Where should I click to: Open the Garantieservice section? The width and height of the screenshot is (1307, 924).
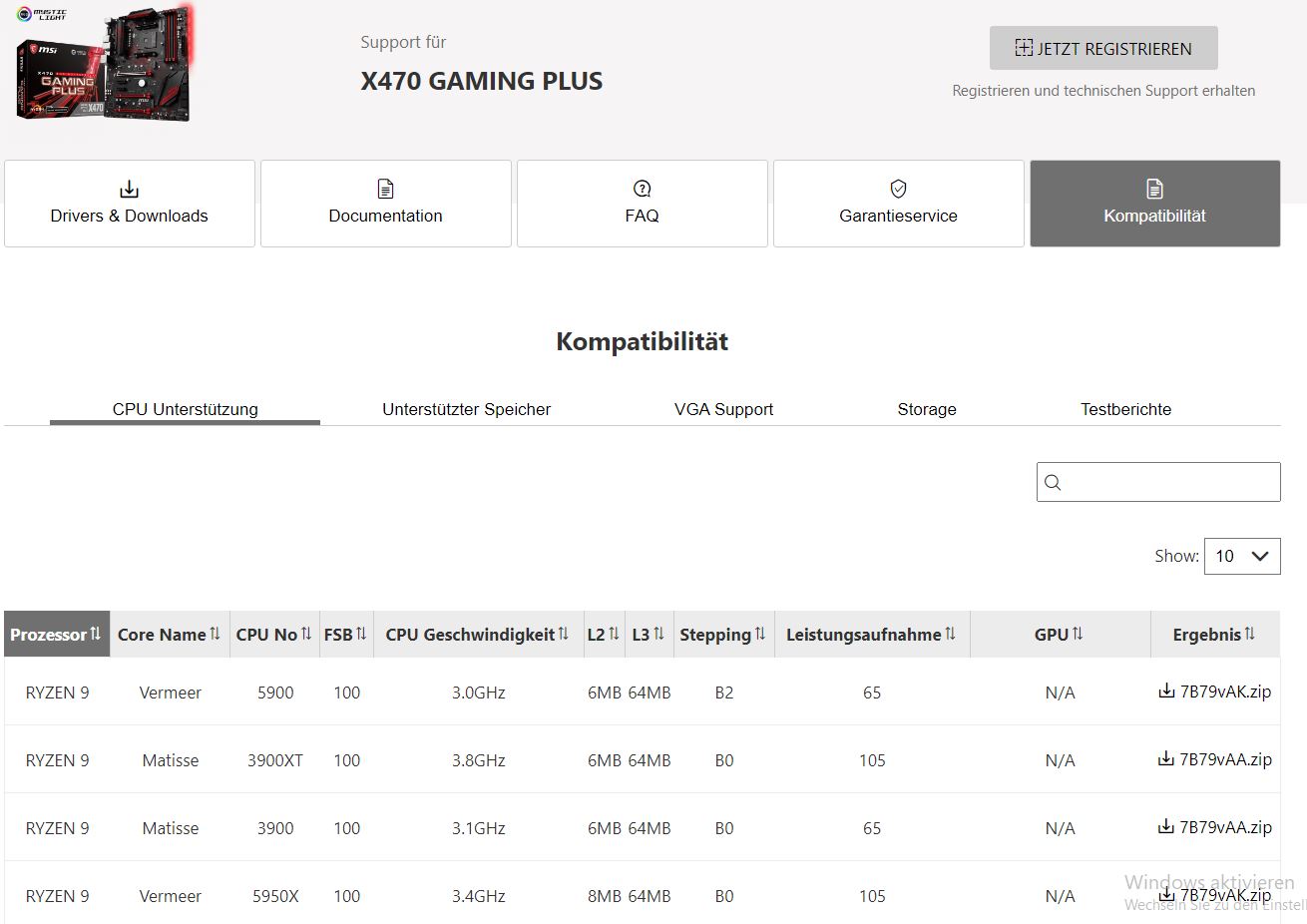pyautogui.click(x=899, y=204)
